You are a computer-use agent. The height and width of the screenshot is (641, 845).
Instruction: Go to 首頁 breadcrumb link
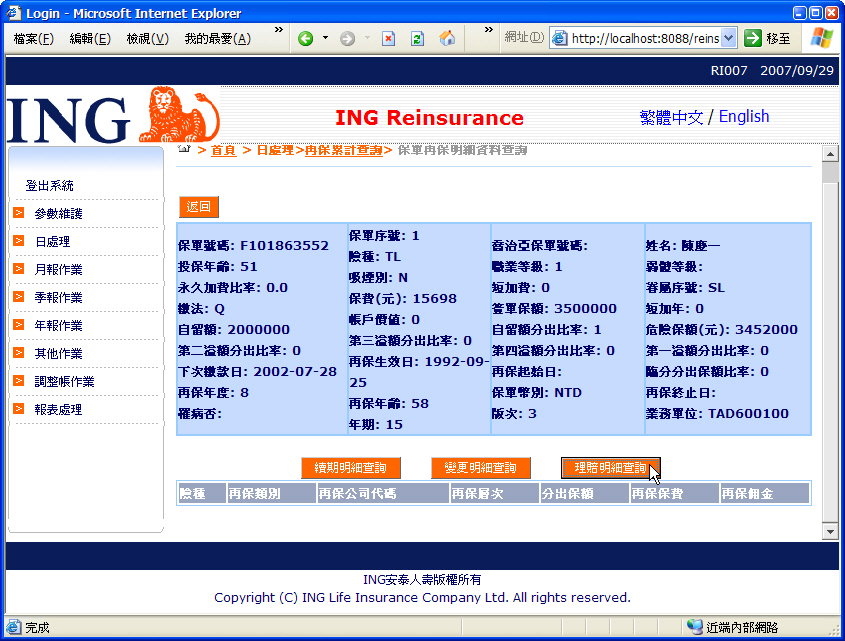223,150
